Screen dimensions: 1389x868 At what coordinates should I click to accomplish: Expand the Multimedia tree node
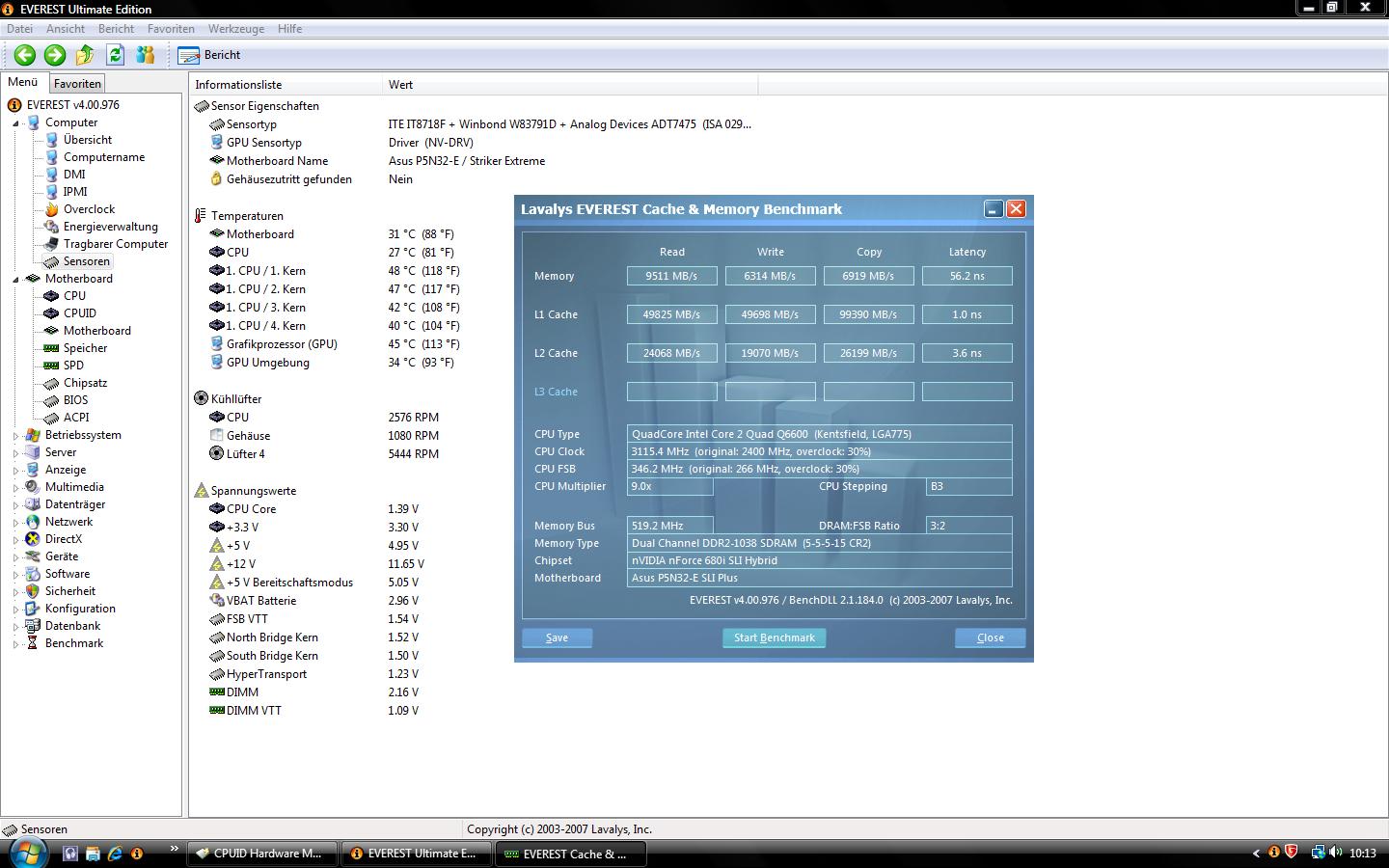[15, 488]
